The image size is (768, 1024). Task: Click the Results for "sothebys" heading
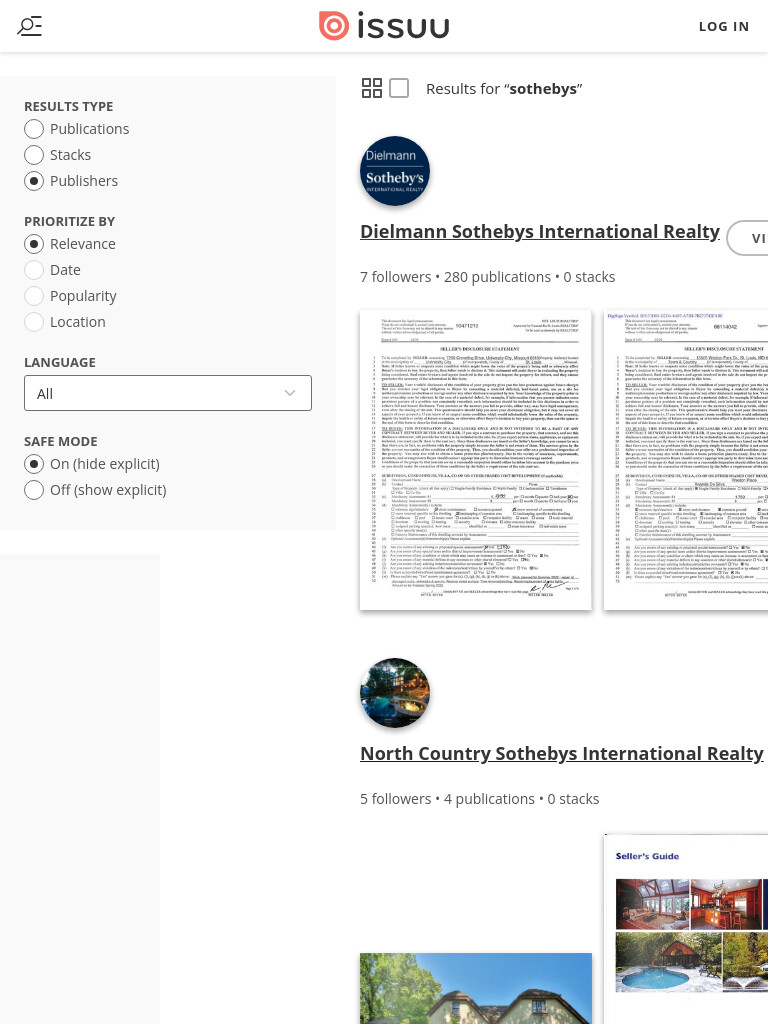[504, 89]
